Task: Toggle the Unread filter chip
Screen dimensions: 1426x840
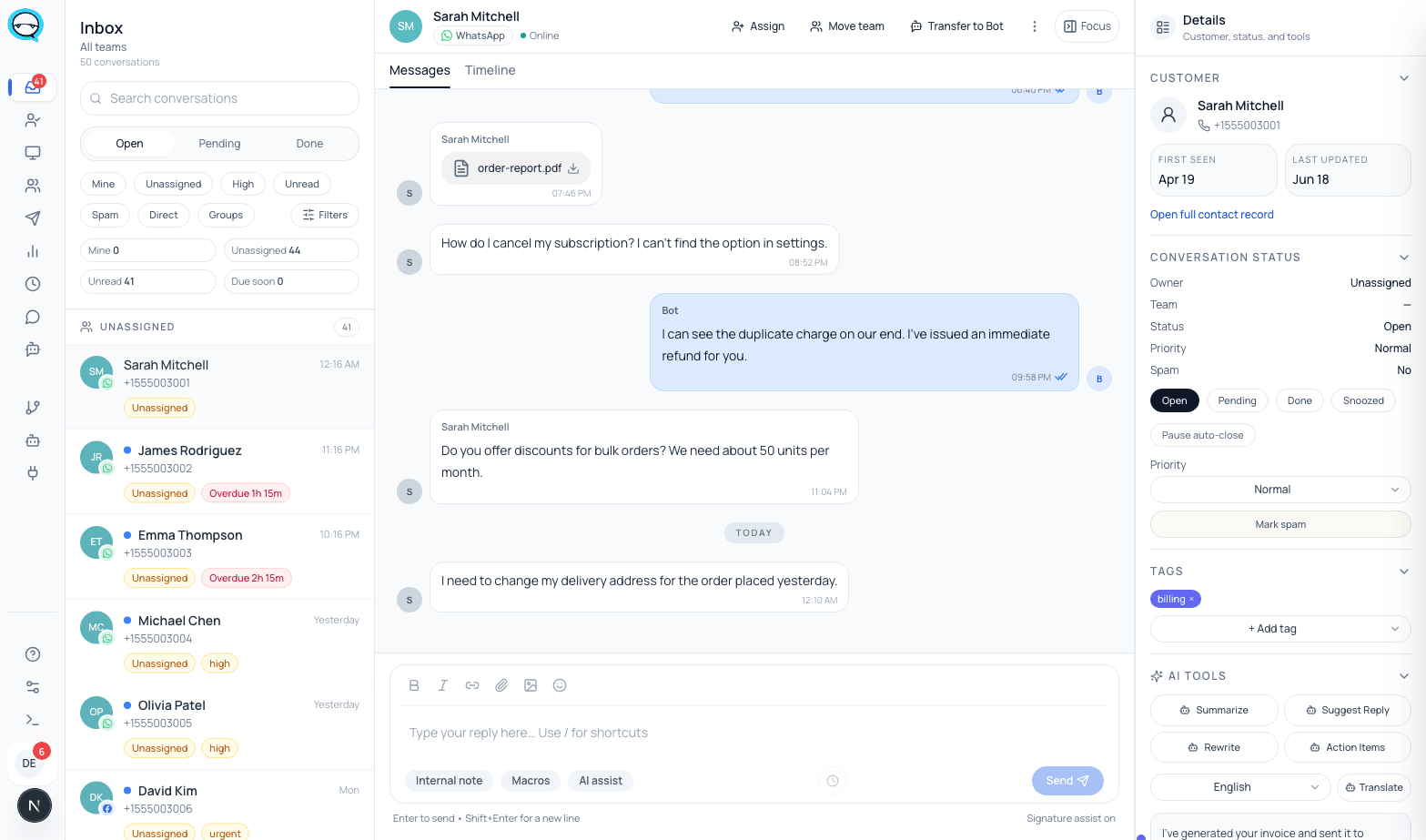Action: click(x=302, y=184)
